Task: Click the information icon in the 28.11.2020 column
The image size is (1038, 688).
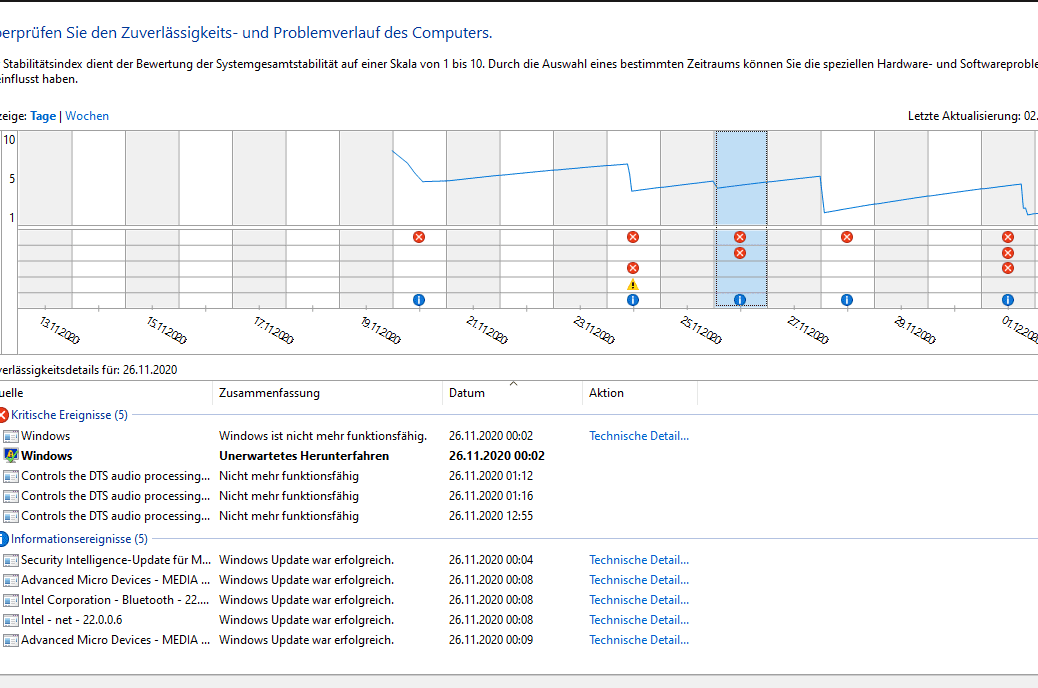Action: coord(847,300)
